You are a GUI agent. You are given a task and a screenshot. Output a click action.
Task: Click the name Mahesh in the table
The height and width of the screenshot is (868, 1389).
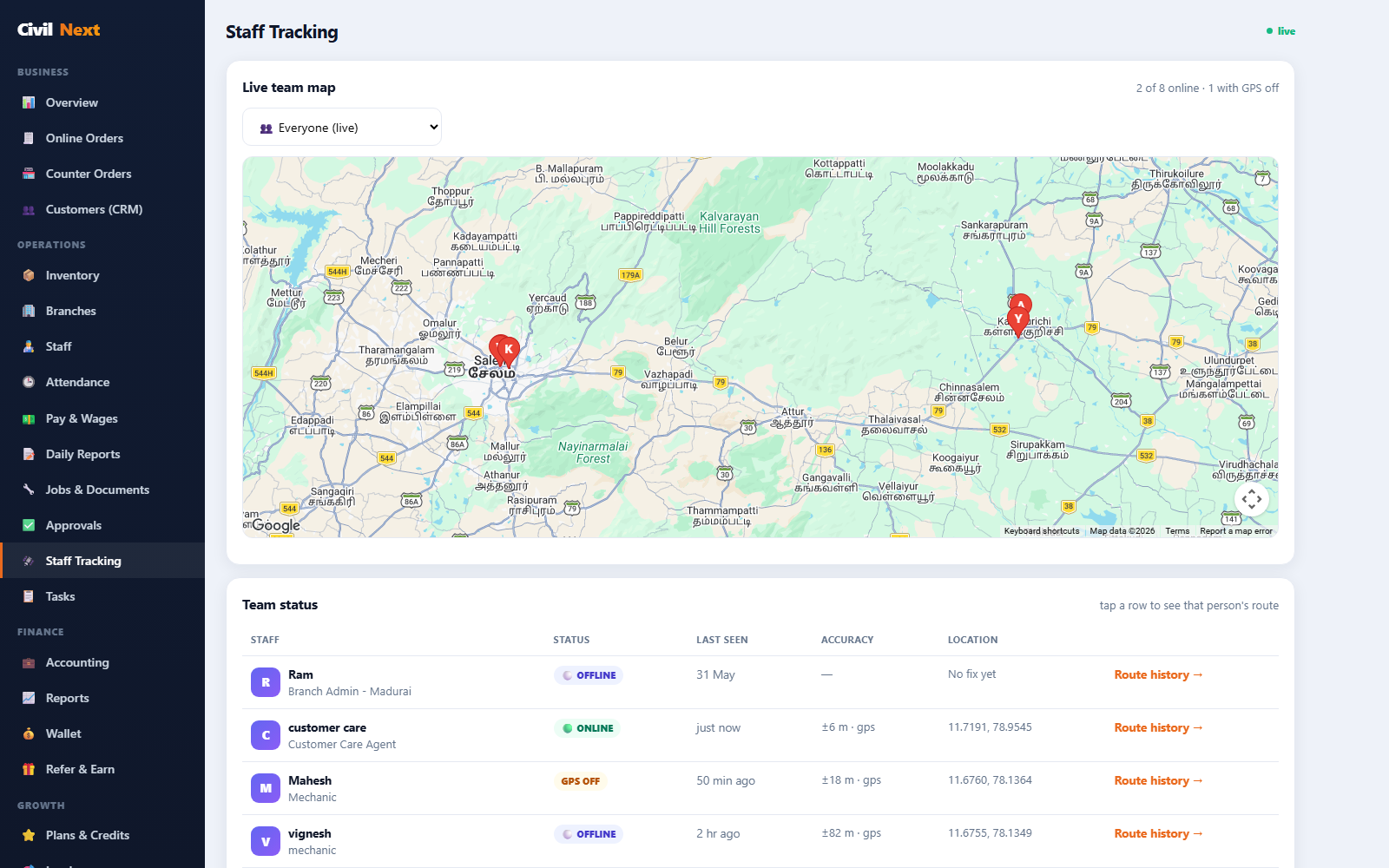click(310, 780)
